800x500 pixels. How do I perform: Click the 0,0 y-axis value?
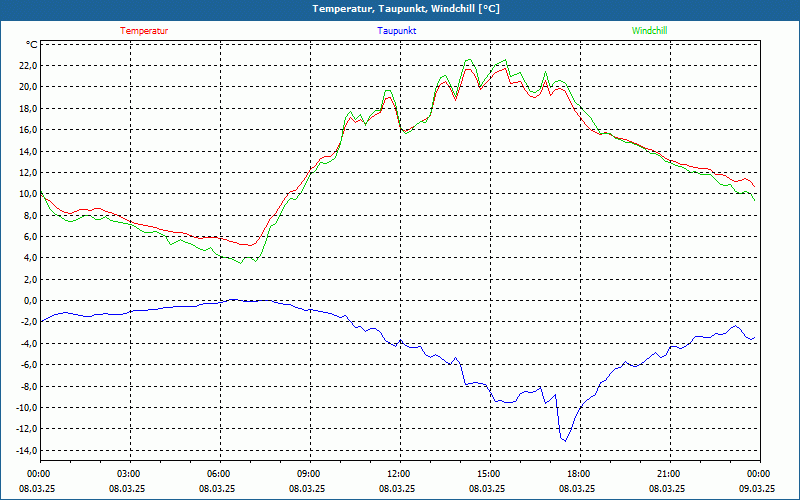pos(30,301)
